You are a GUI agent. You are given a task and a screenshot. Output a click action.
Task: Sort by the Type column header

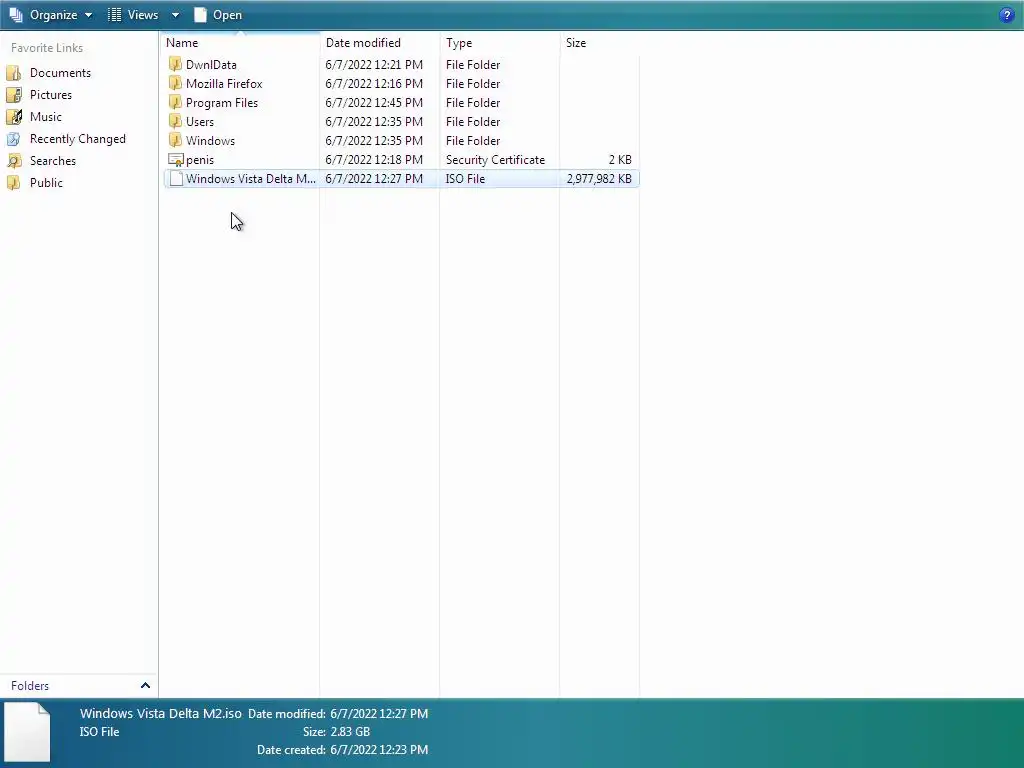click(x=500, y=42)
